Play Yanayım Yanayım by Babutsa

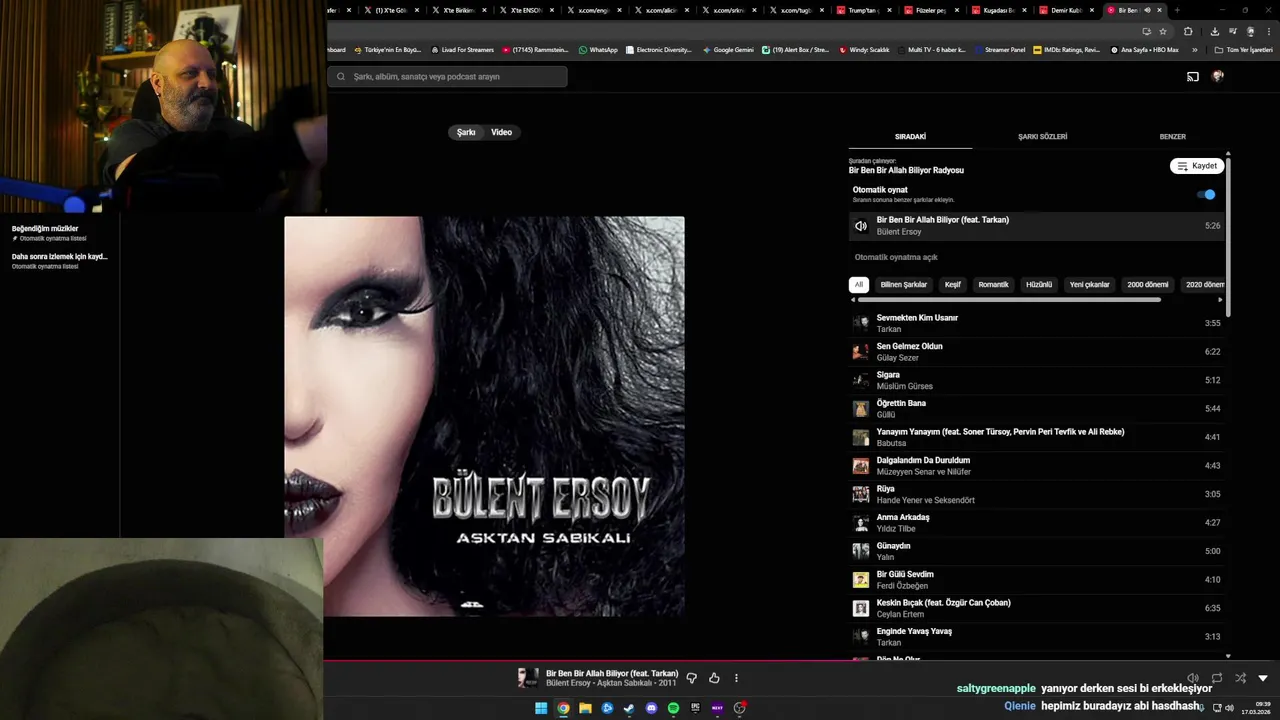1036,437
